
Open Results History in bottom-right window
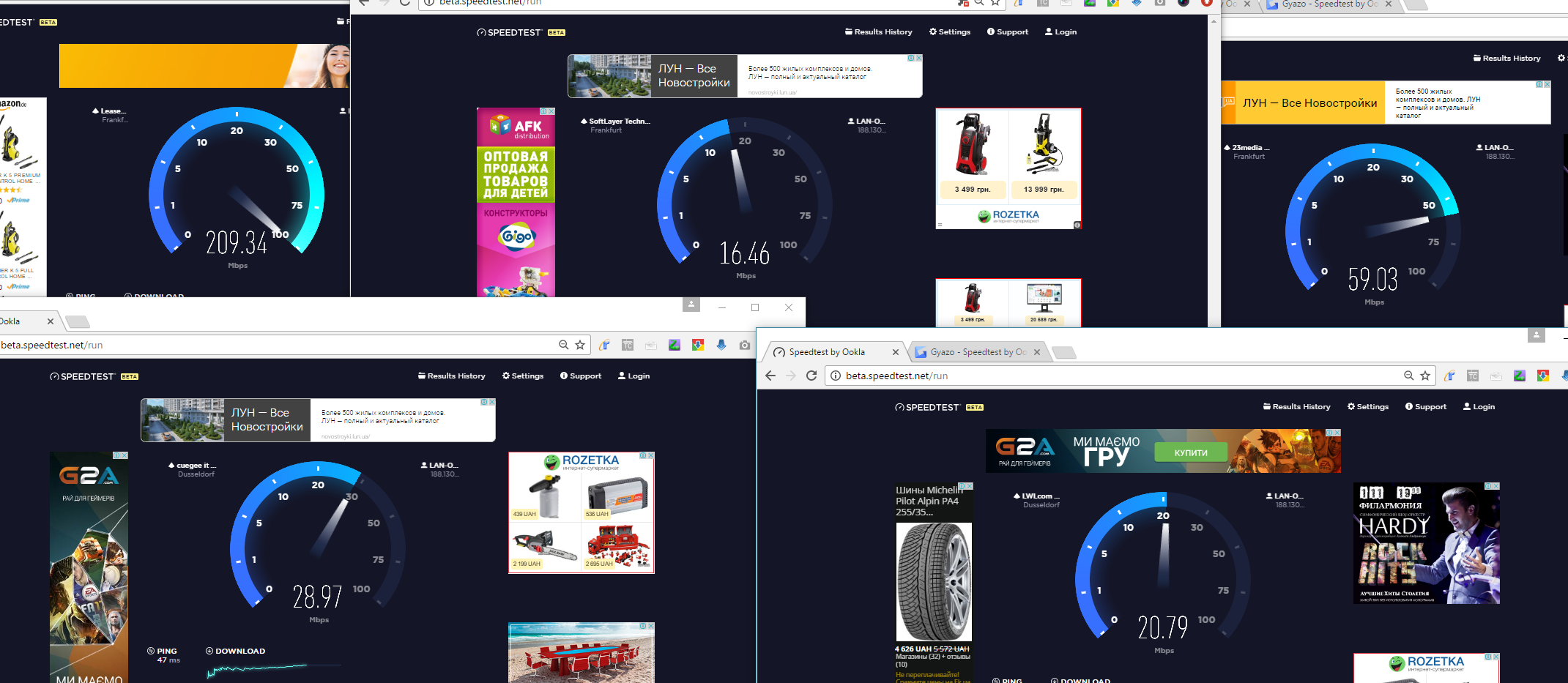coord(1297,407)
